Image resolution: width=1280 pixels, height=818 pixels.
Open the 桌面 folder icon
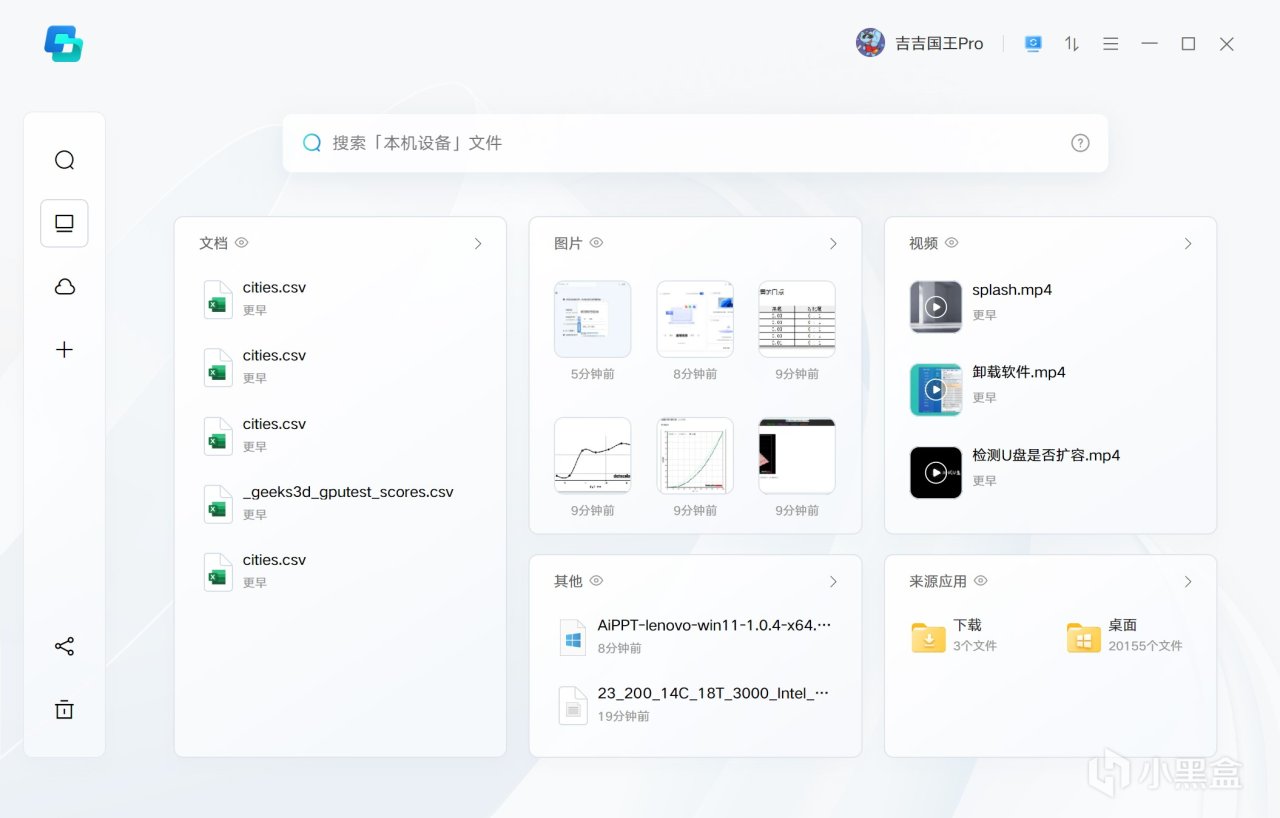(1084, 637)
